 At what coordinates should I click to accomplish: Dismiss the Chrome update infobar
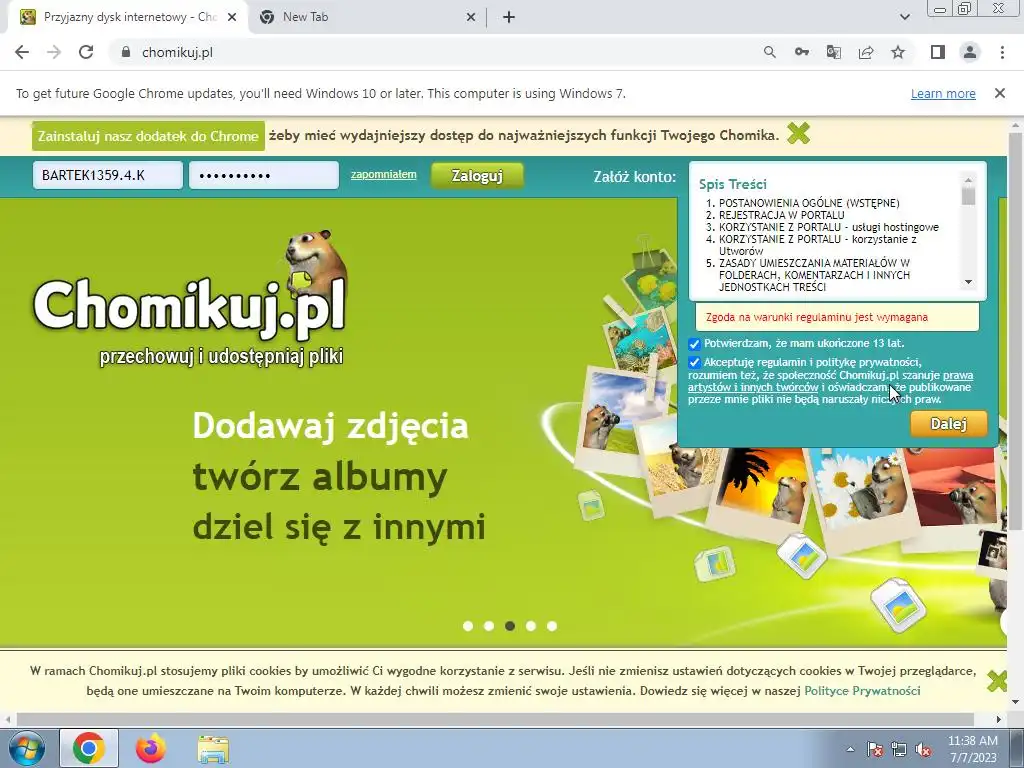click(x=1000, y=93)
